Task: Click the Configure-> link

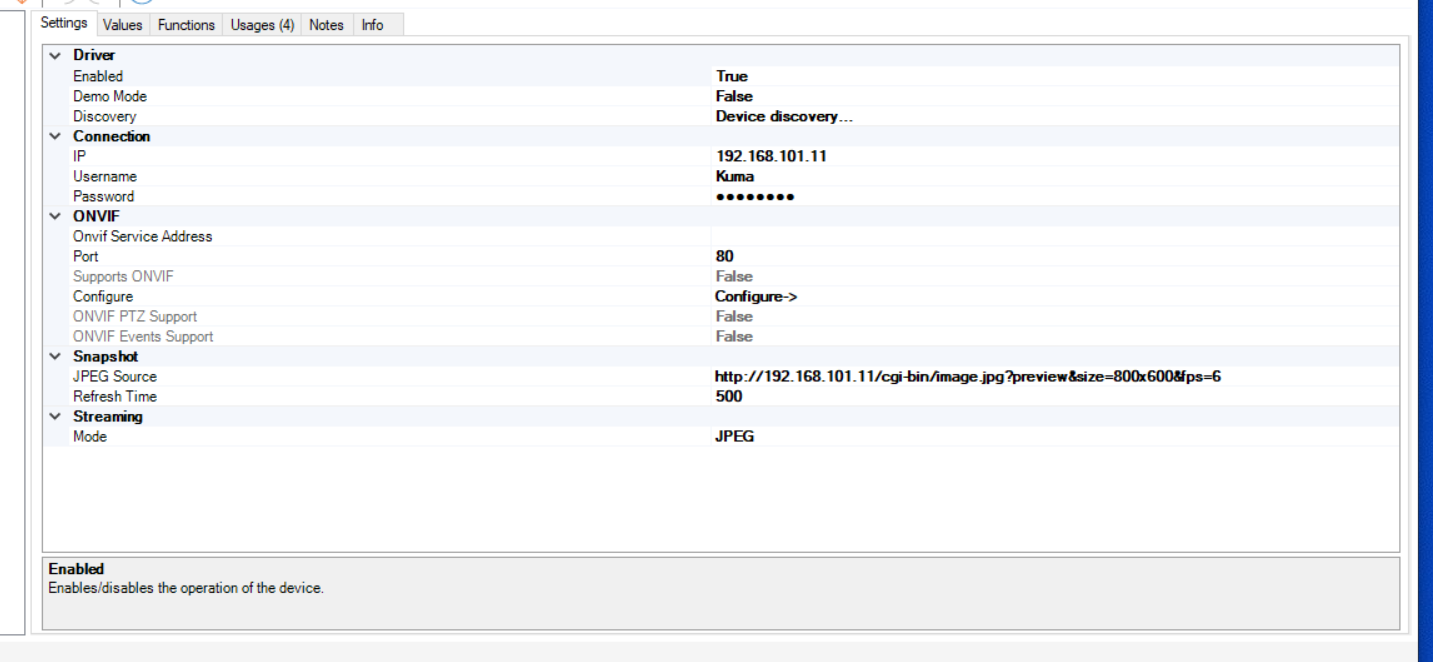Action: [755, 296]
